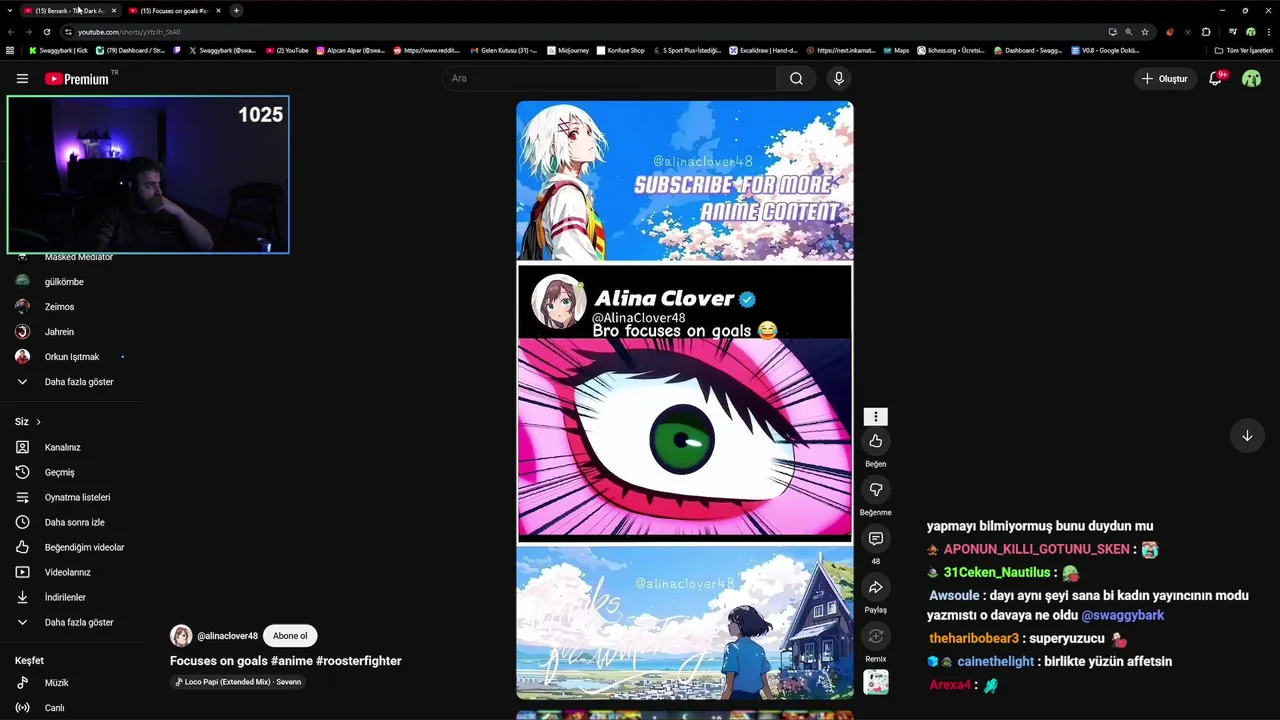Screen dimensions: 1280x720
Task: Open the Konfuse Shop bookmark
Action: pos(621,50)
